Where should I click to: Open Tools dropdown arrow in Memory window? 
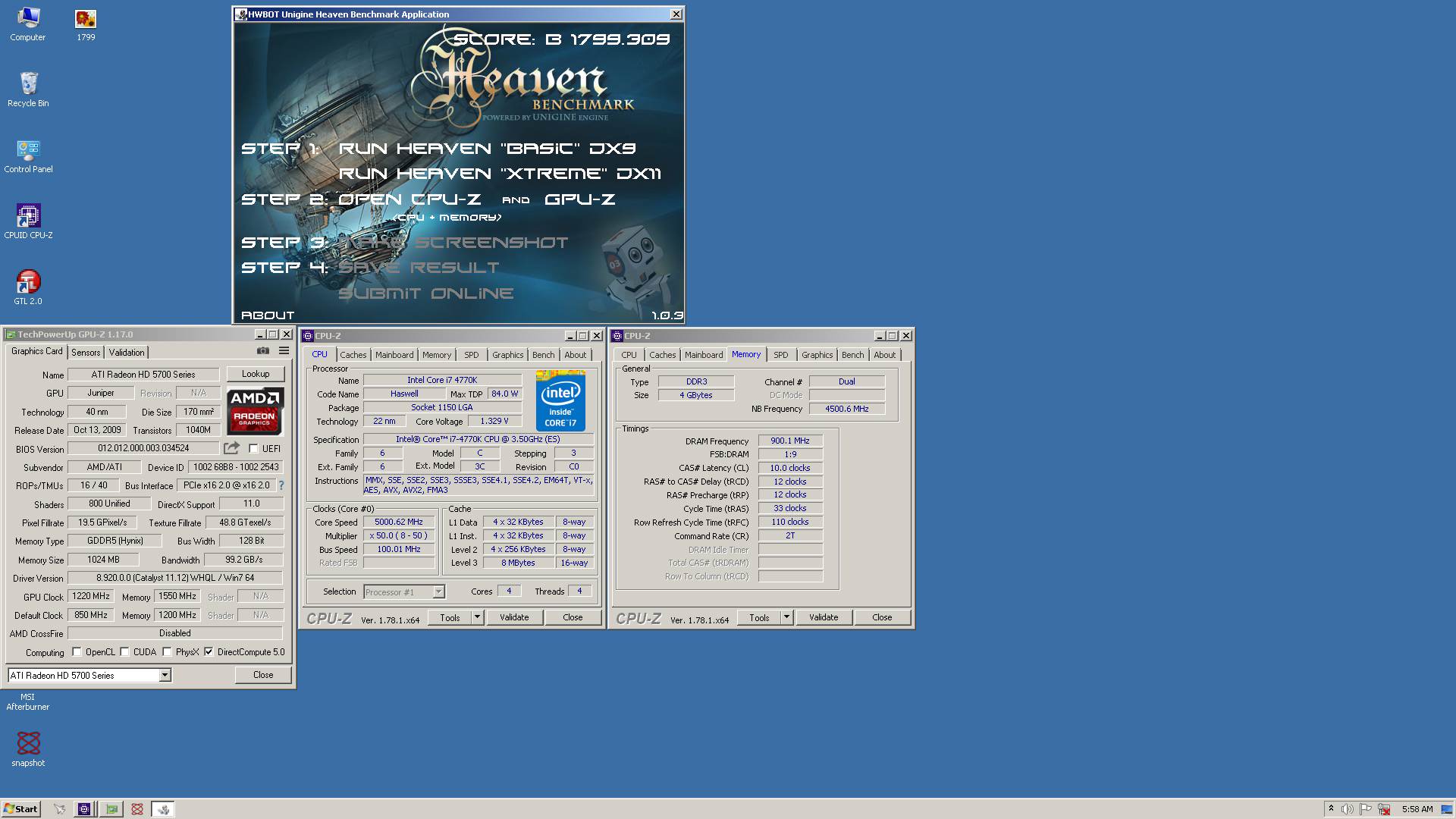(x=786, y=617)
